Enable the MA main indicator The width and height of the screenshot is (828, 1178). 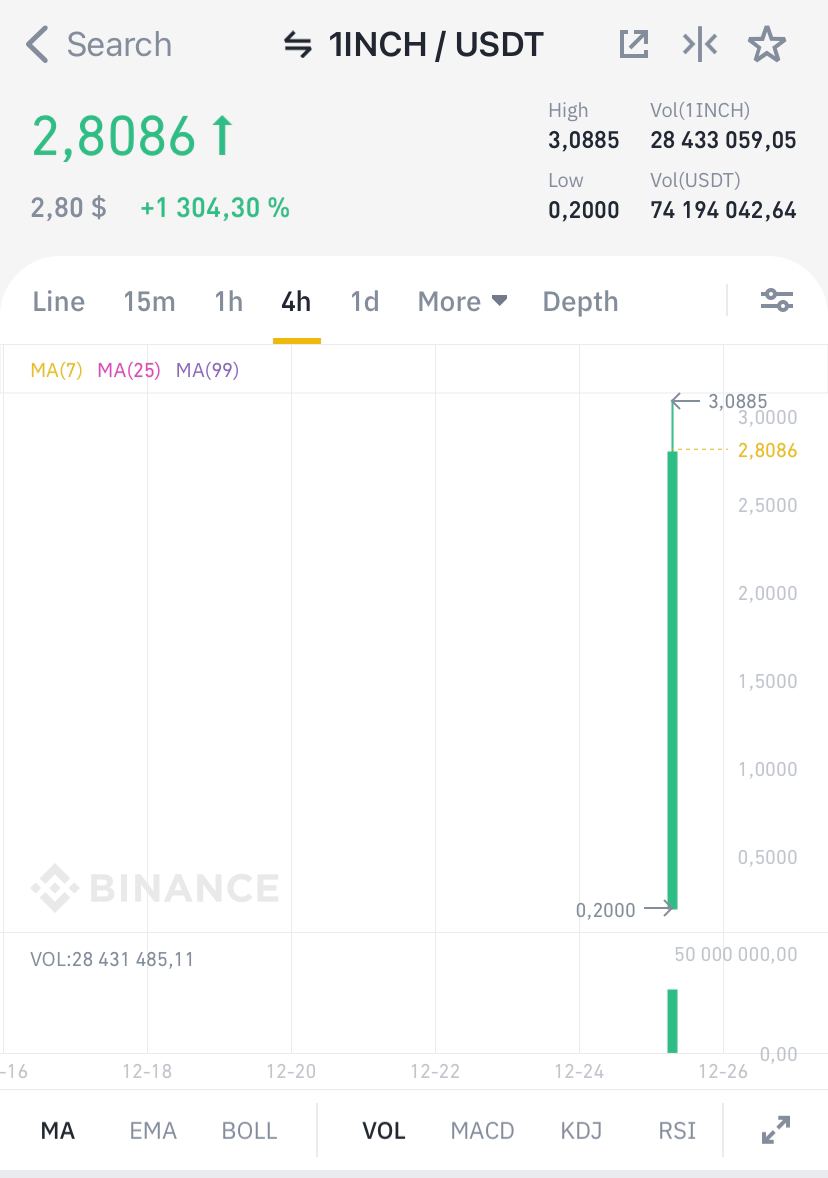point(58,1131)
